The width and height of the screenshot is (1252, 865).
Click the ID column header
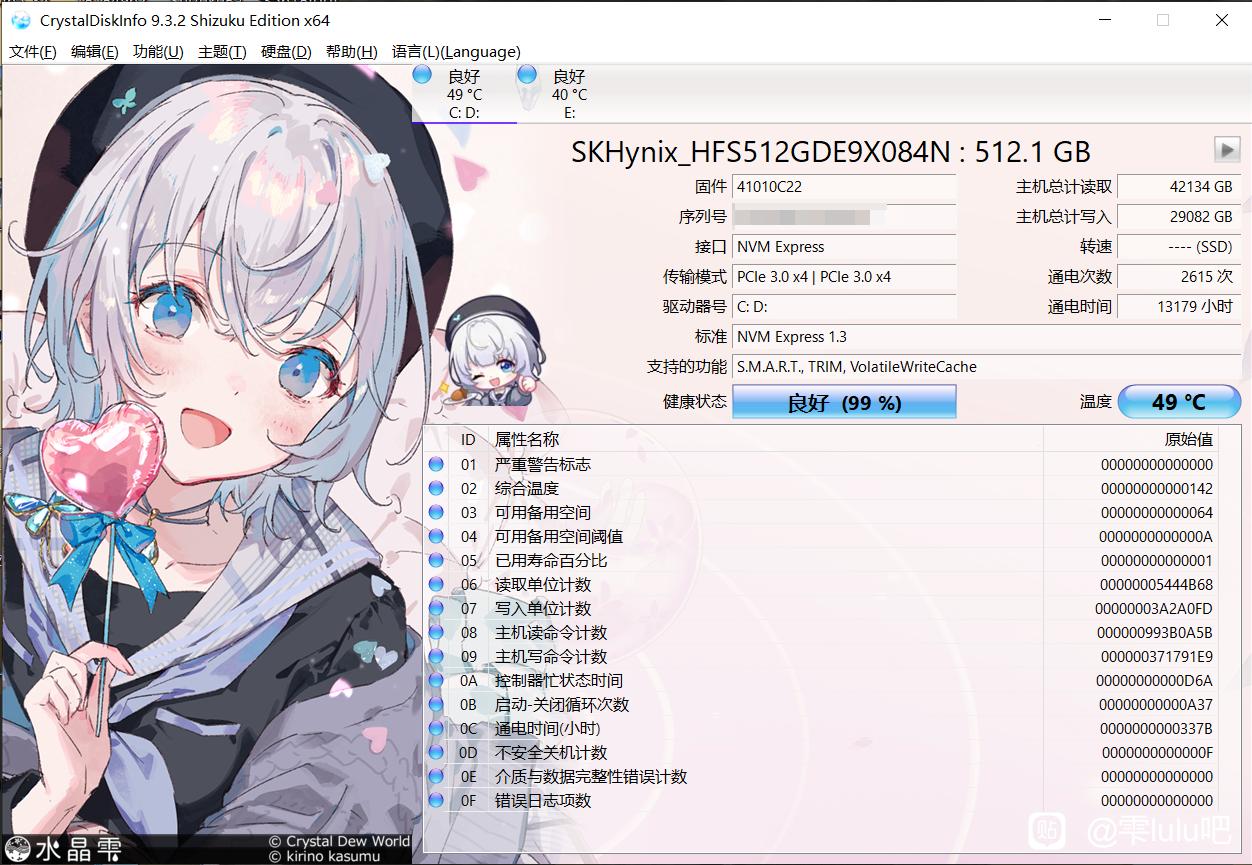tap(468, 439)
